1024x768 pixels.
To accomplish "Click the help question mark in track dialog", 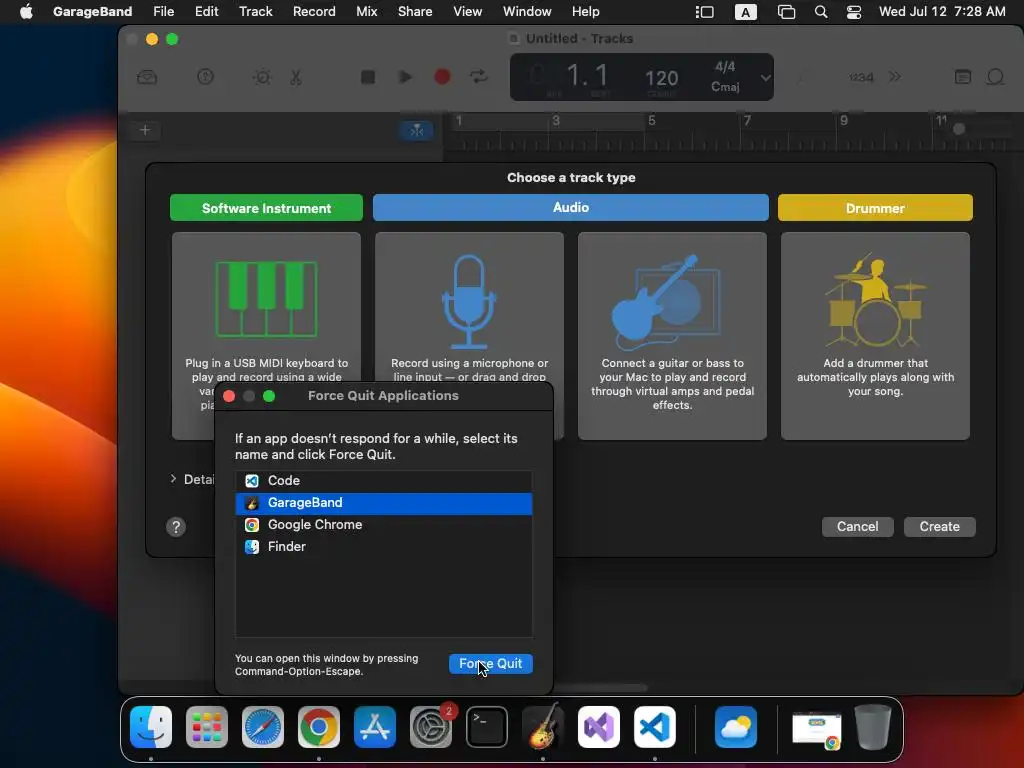I will click(x=176, y=527).
